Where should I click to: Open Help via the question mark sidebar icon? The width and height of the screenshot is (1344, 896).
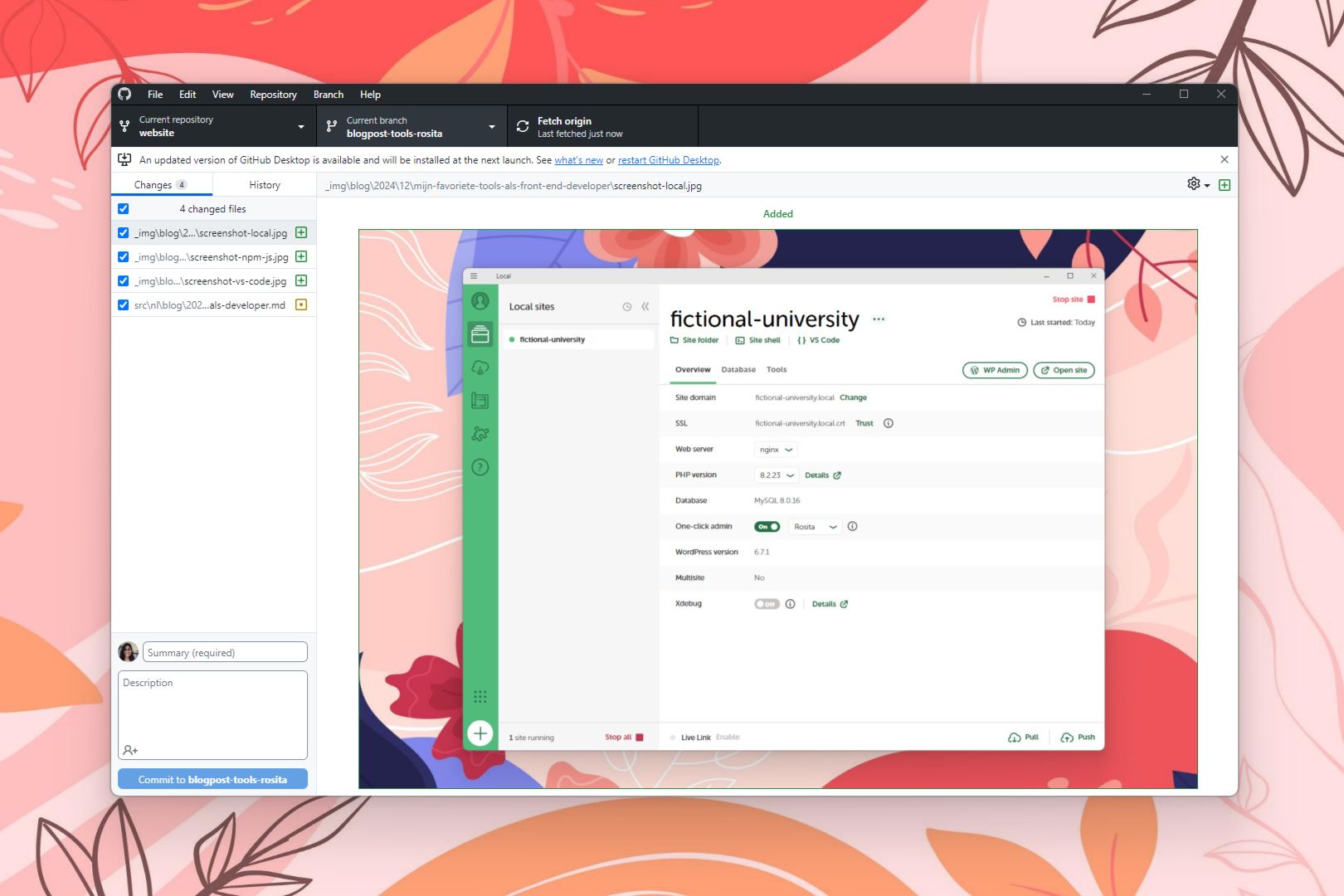pyautogui.click(x=480, y=467)
